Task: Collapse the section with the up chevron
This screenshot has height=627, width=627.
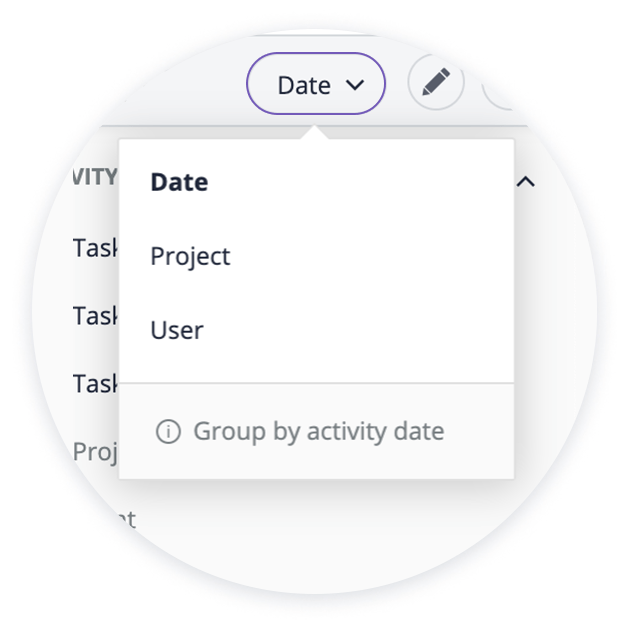Action: tap(525, 182)
